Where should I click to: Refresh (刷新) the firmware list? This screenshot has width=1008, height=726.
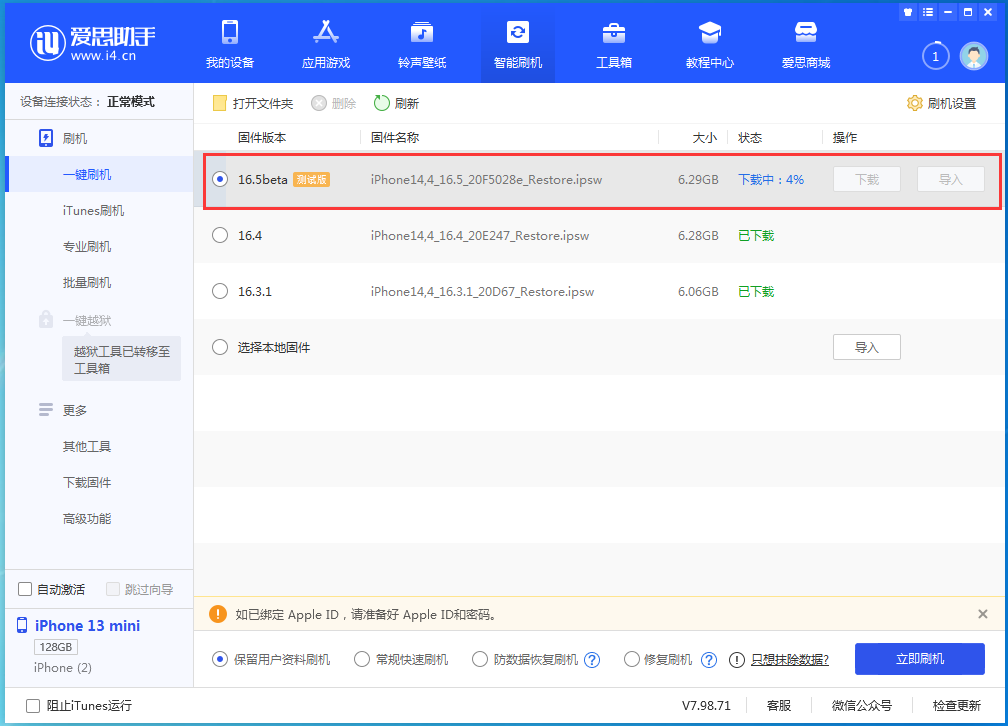[x=396, y=104]
